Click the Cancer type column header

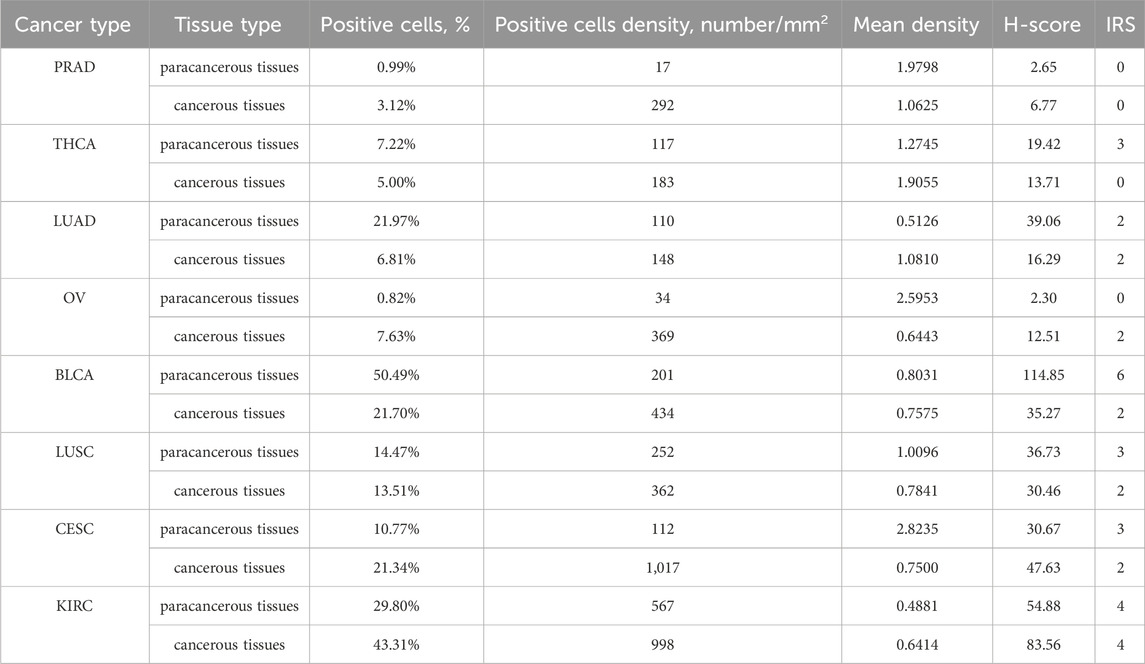[73, 25]
